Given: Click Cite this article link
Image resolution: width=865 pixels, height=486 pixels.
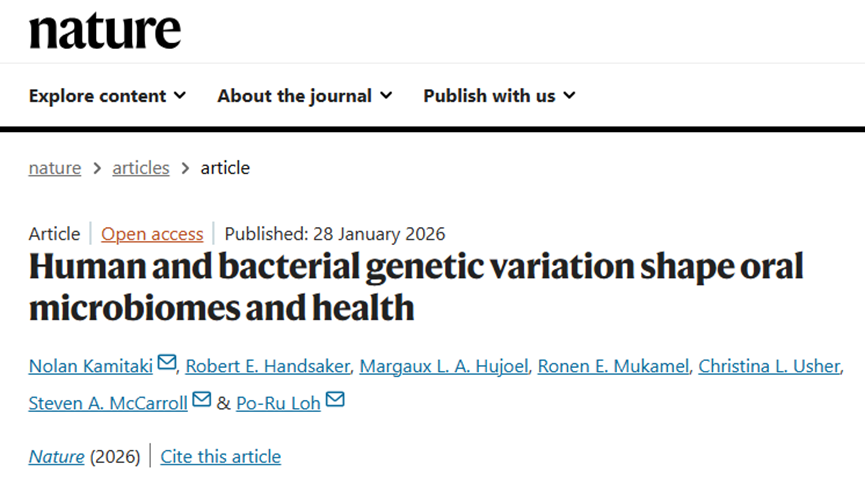Looking at the screenshot, I should point(221,457).
